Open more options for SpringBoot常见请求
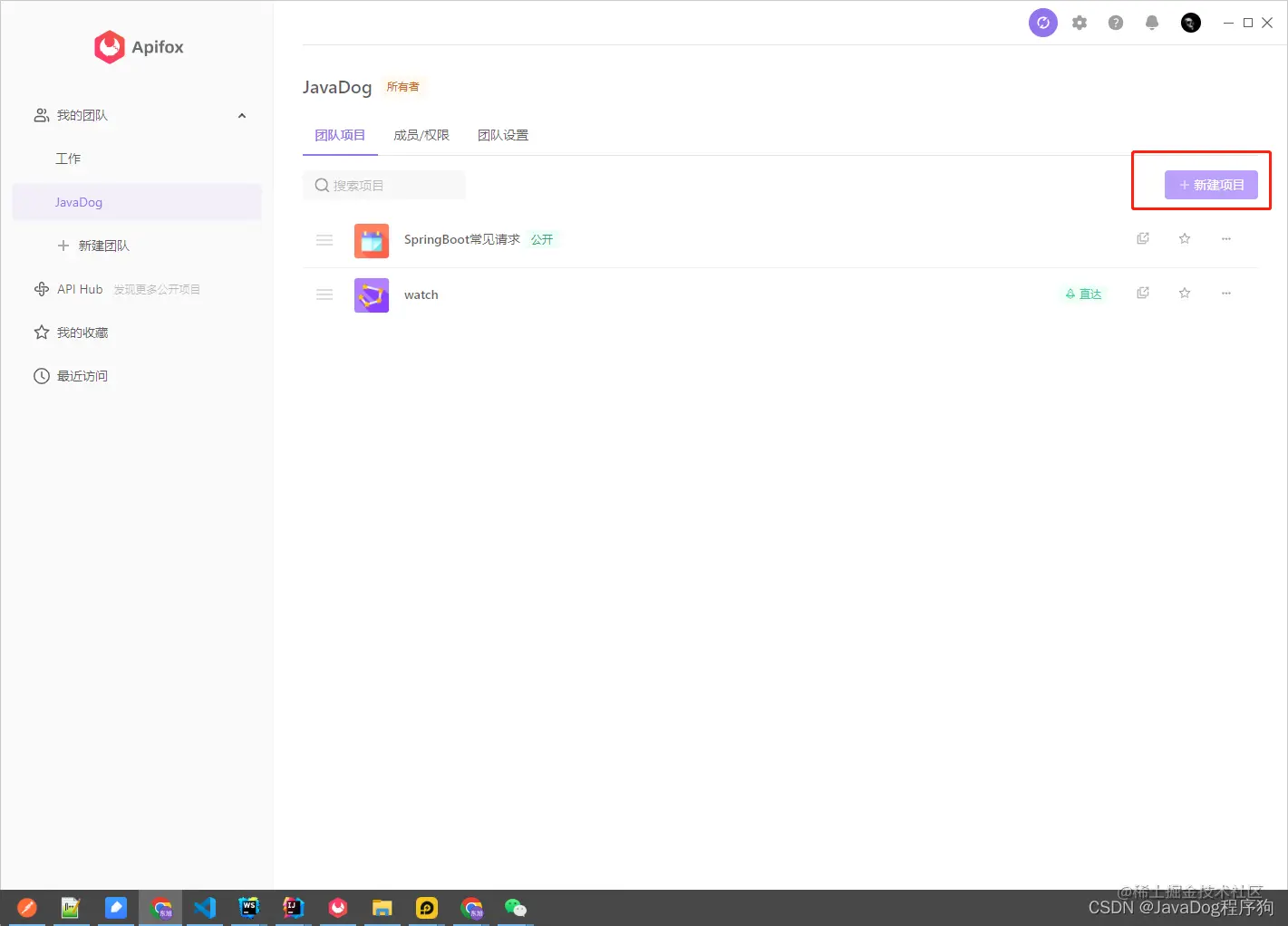Viewport: 1288px width, 926px height. pos(1226,238)
